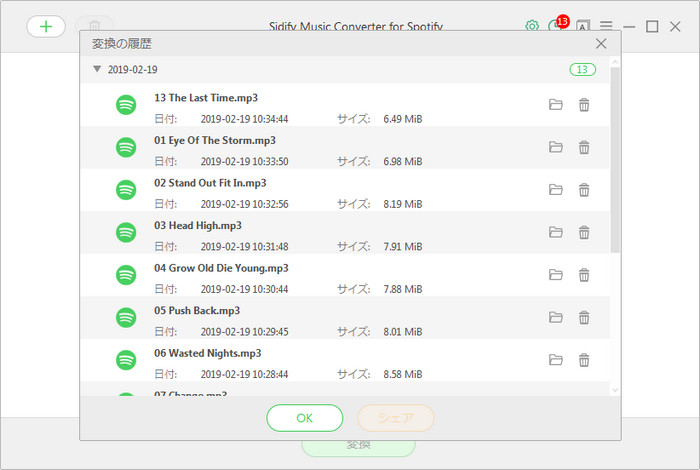Select file name 06 Wasted Nights.mp3
The image size is (700, 470).
(x=208, y=353)
